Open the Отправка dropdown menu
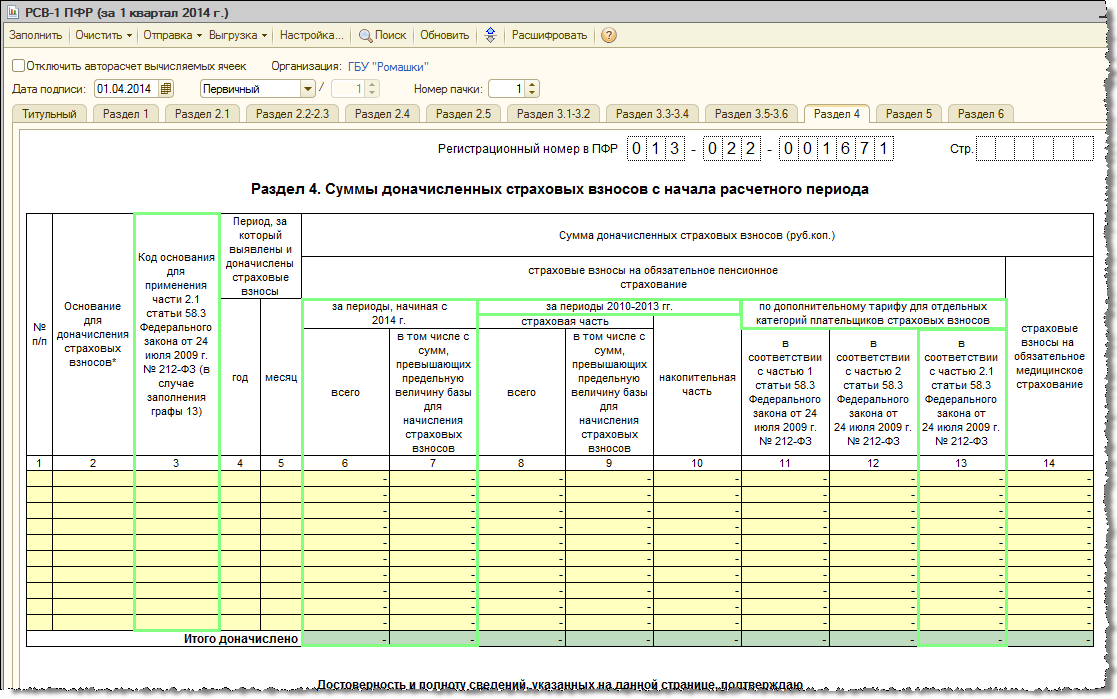1117x699 pixels. coord(171,35)
